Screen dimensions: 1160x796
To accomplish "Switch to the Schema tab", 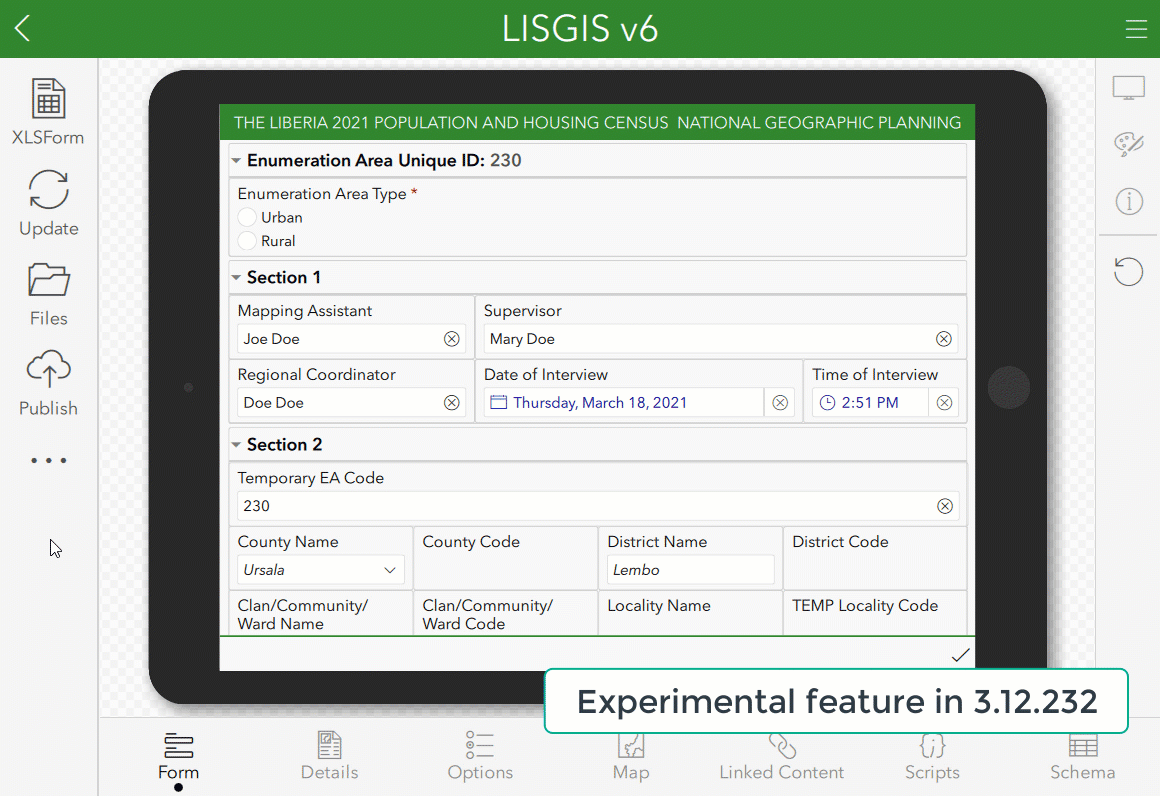I will [x=1083, y=756].
